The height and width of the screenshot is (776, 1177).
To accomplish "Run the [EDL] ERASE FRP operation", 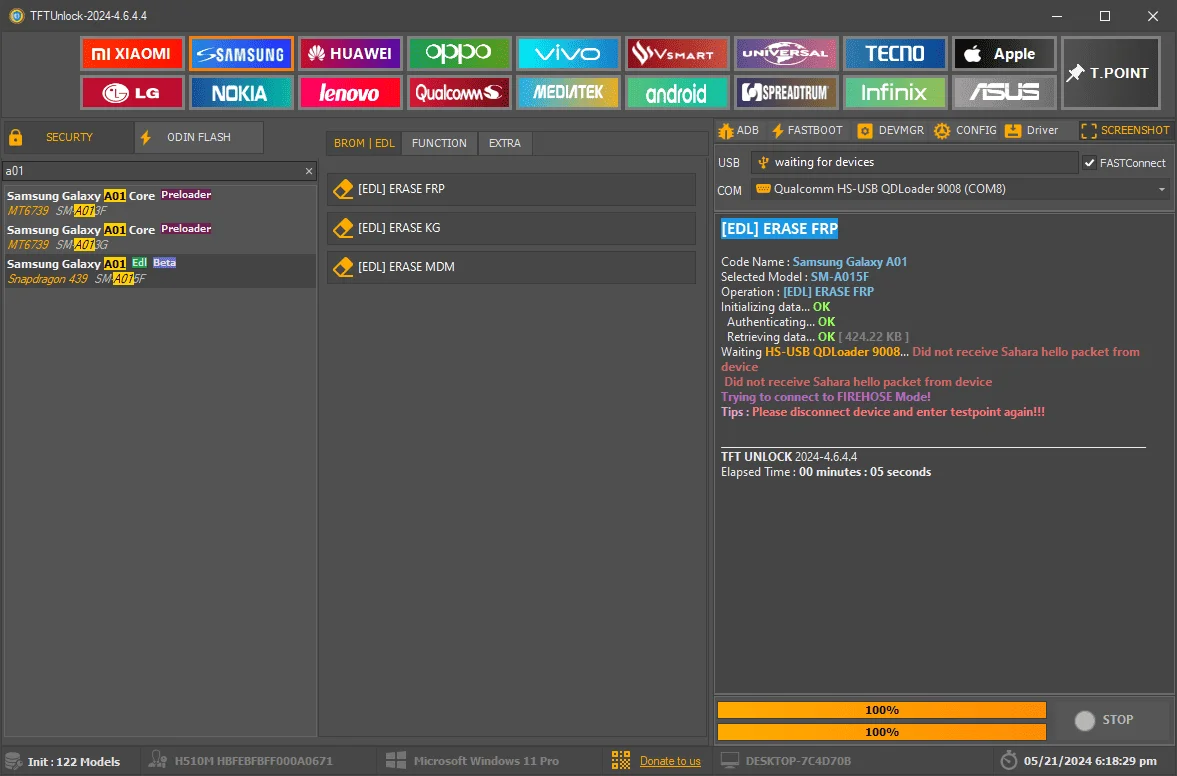I will [x=511, y=189].
